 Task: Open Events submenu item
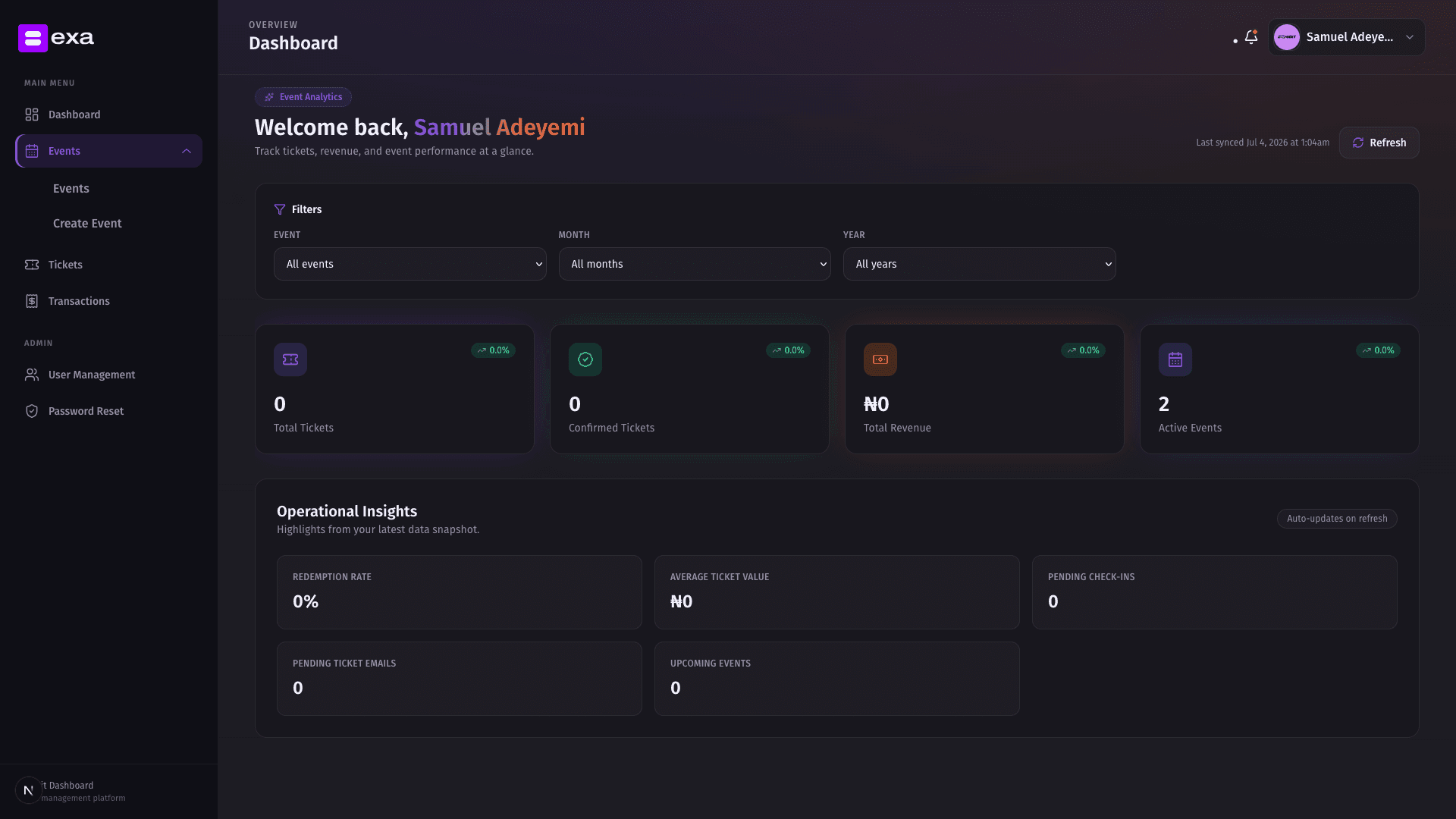click(71, 189)
